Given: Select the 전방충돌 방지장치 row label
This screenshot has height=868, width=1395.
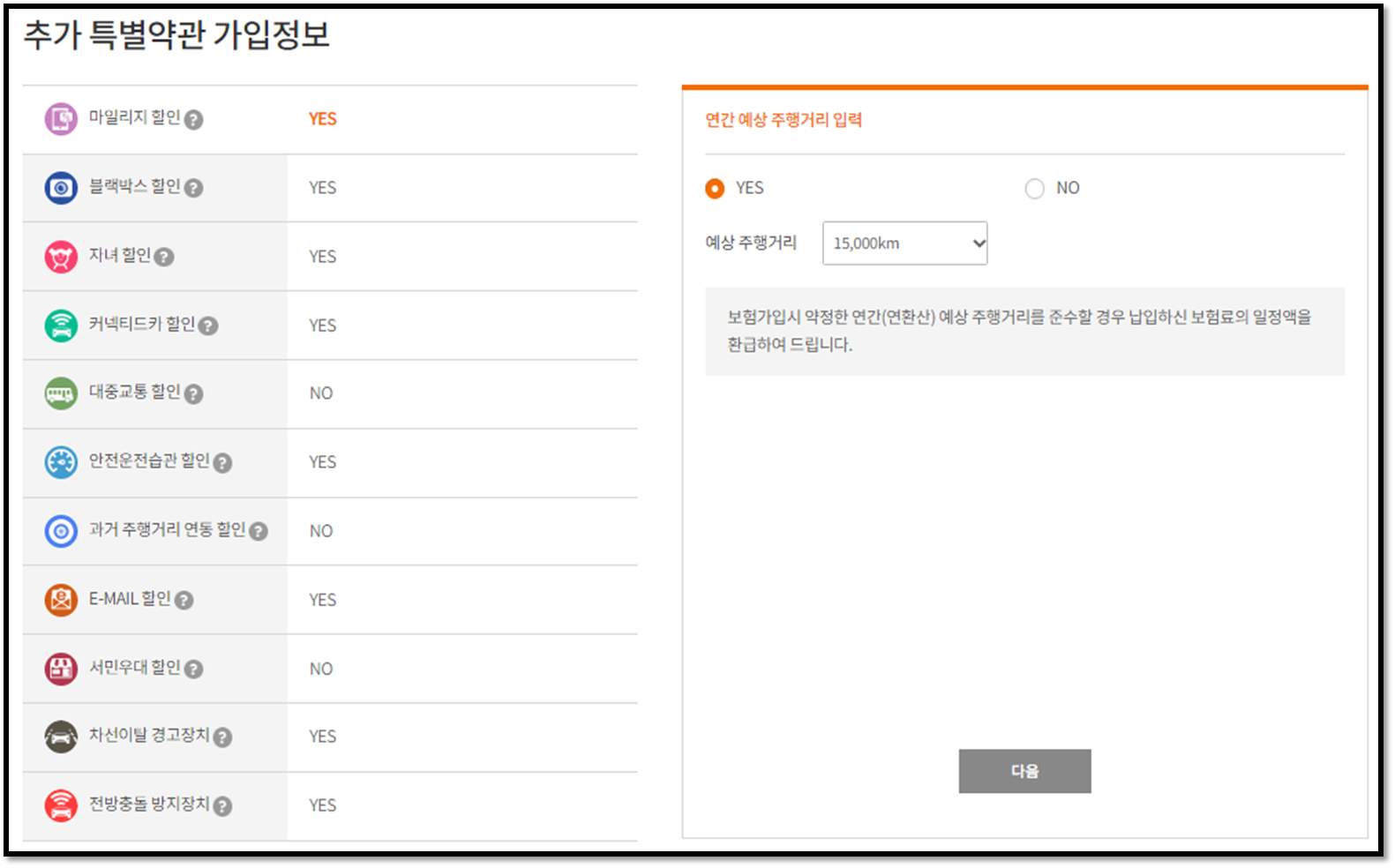Looking at the screenshot, I should 149,804.
